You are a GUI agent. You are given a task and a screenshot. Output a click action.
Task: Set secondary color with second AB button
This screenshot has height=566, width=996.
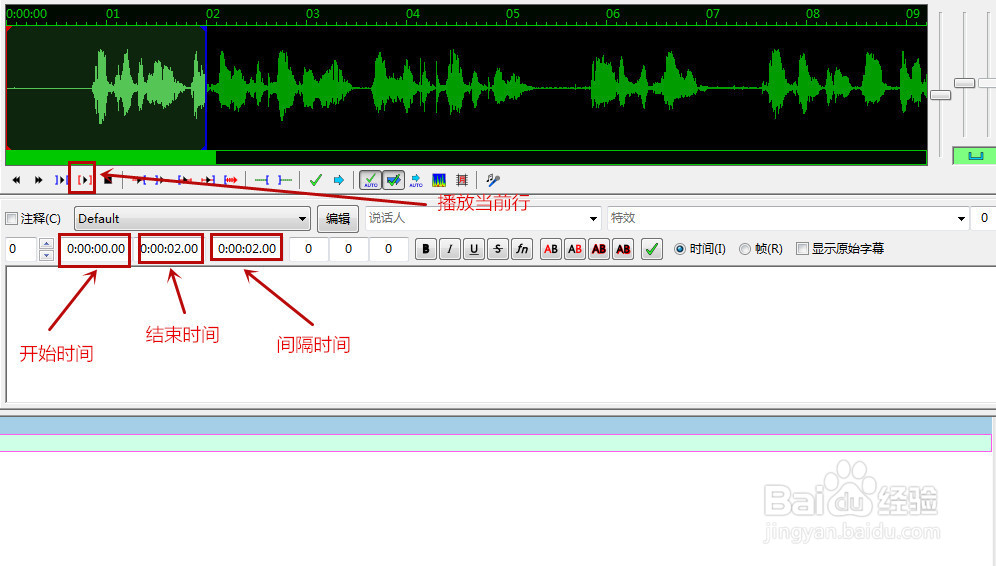pyautogui.click(x=575, y=249)
